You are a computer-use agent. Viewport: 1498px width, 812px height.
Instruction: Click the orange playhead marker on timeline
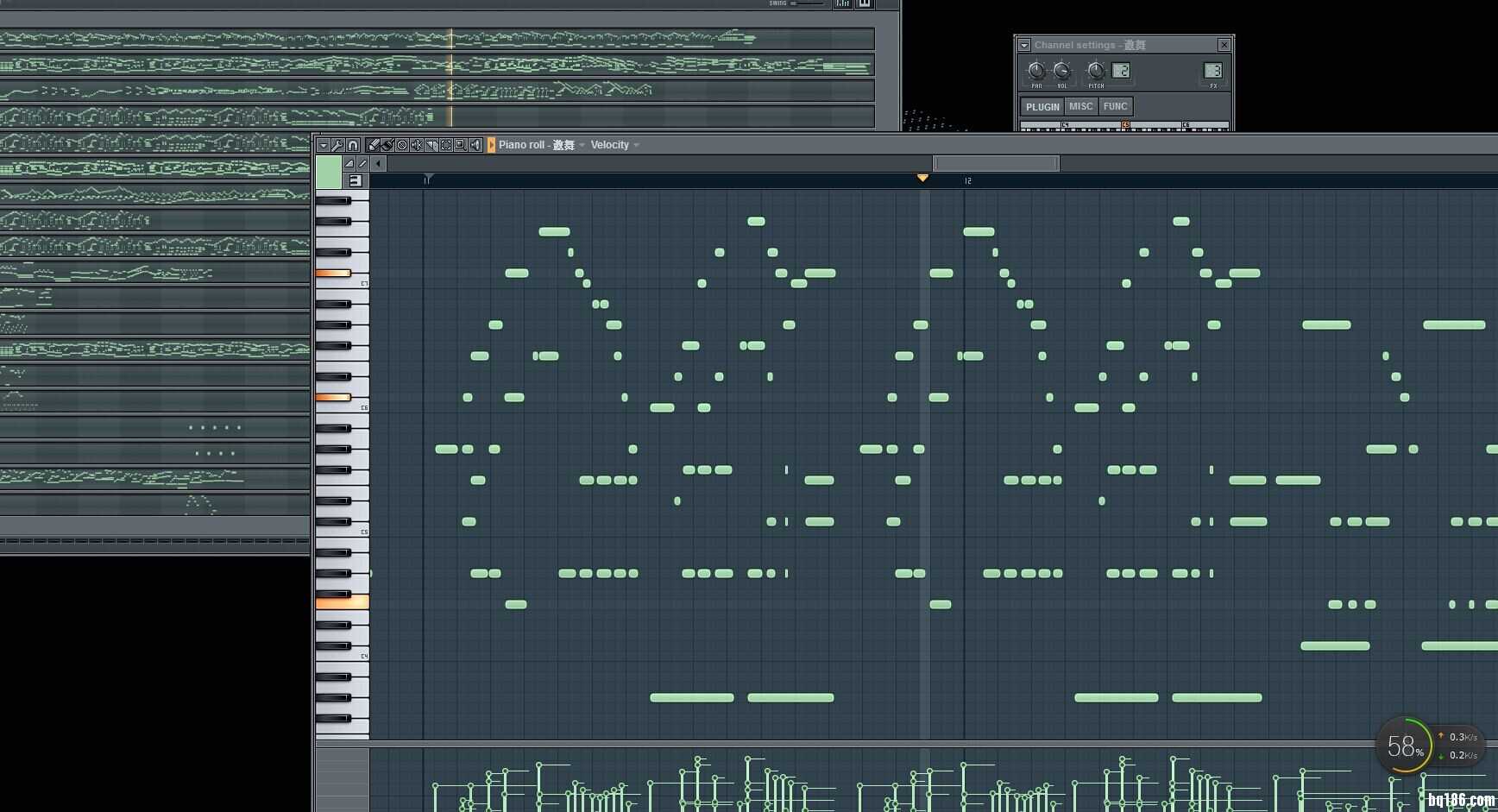(x=922, y=178)
